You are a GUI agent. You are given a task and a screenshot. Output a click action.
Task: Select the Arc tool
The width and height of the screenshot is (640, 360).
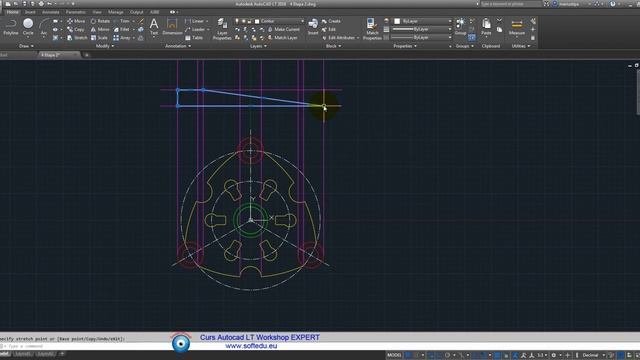click(44, 27)
